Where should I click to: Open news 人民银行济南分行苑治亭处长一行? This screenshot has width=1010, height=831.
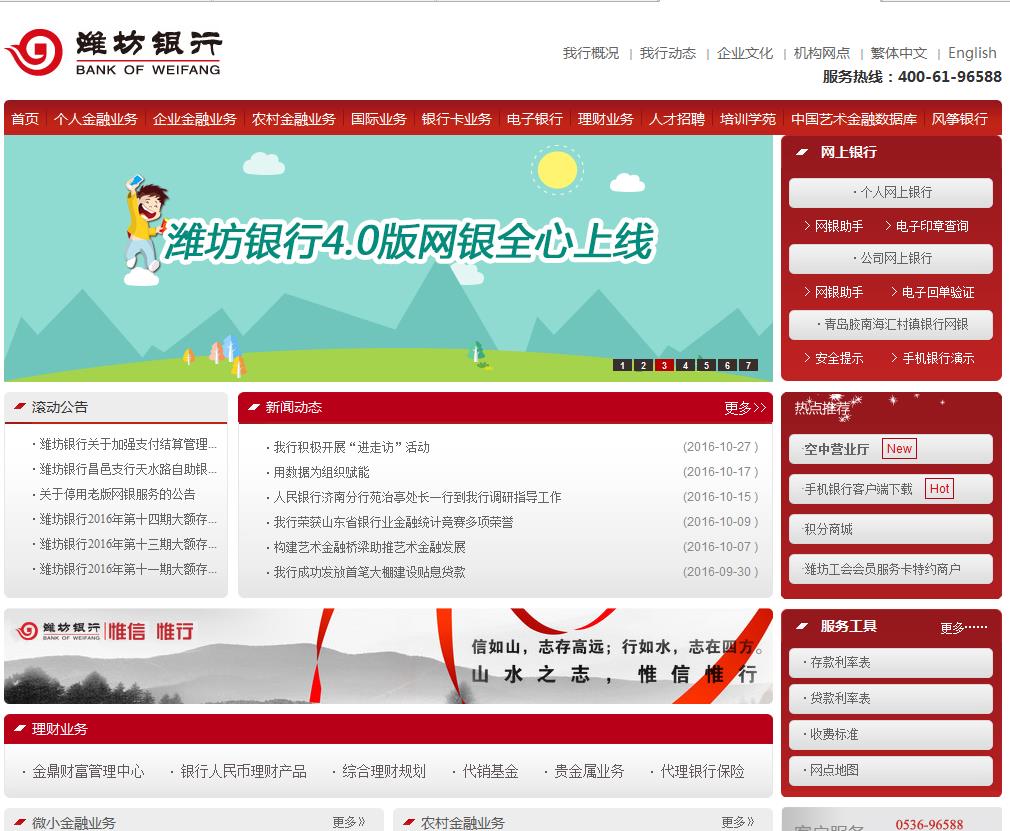tap(417, 497)
